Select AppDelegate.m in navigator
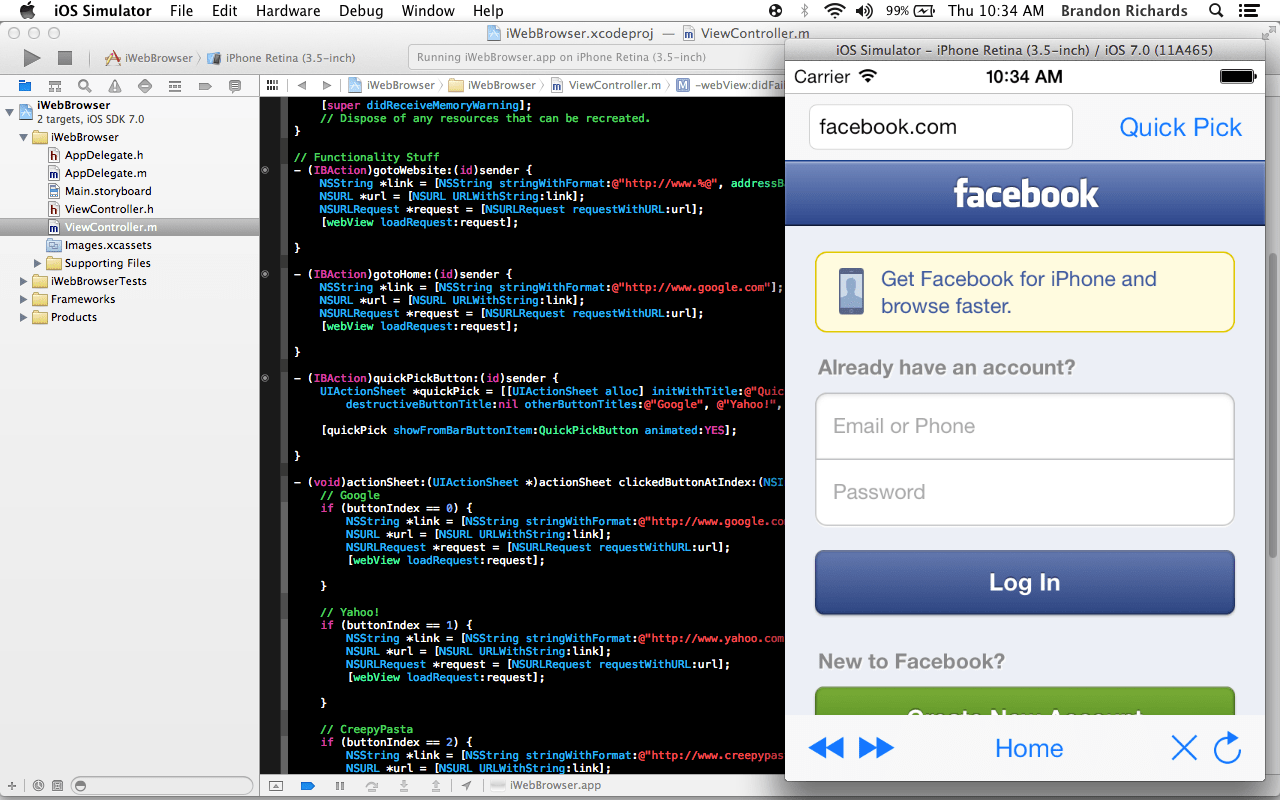Viewport: 1280px width, 800px height. tap(105, 173)
